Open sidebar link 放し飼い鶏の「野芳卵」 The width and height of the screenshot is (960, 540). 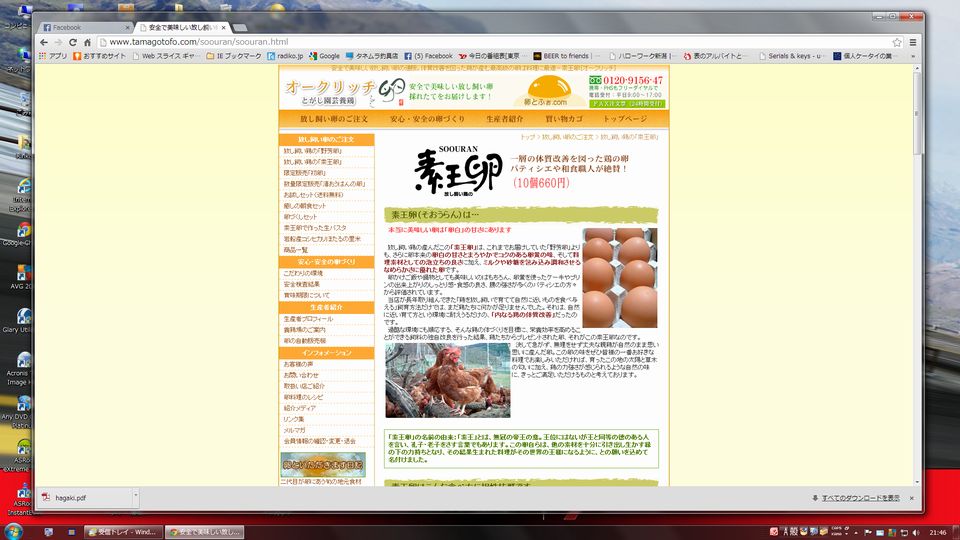coord(313,151)
